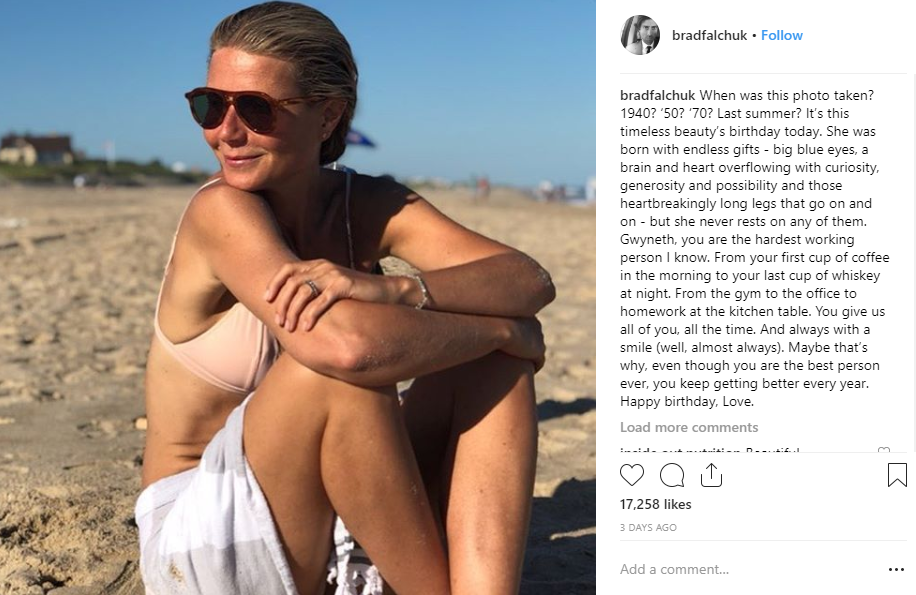Share the post using the upload-arrow icon
916x595 pixels.
[x=711, y=475]
